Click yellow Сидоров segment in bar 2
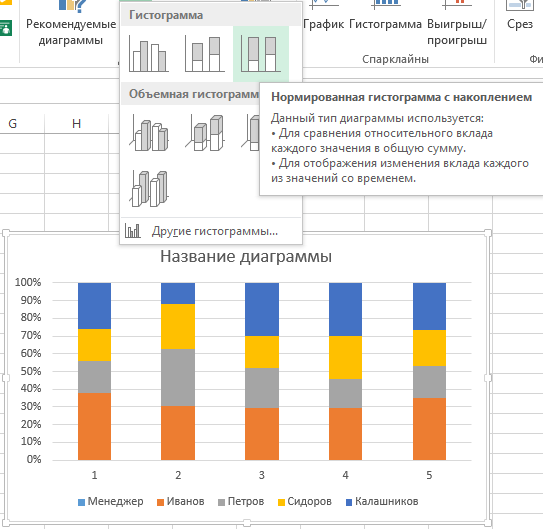The height and width of the screenshot is (529, 543). 178,326
